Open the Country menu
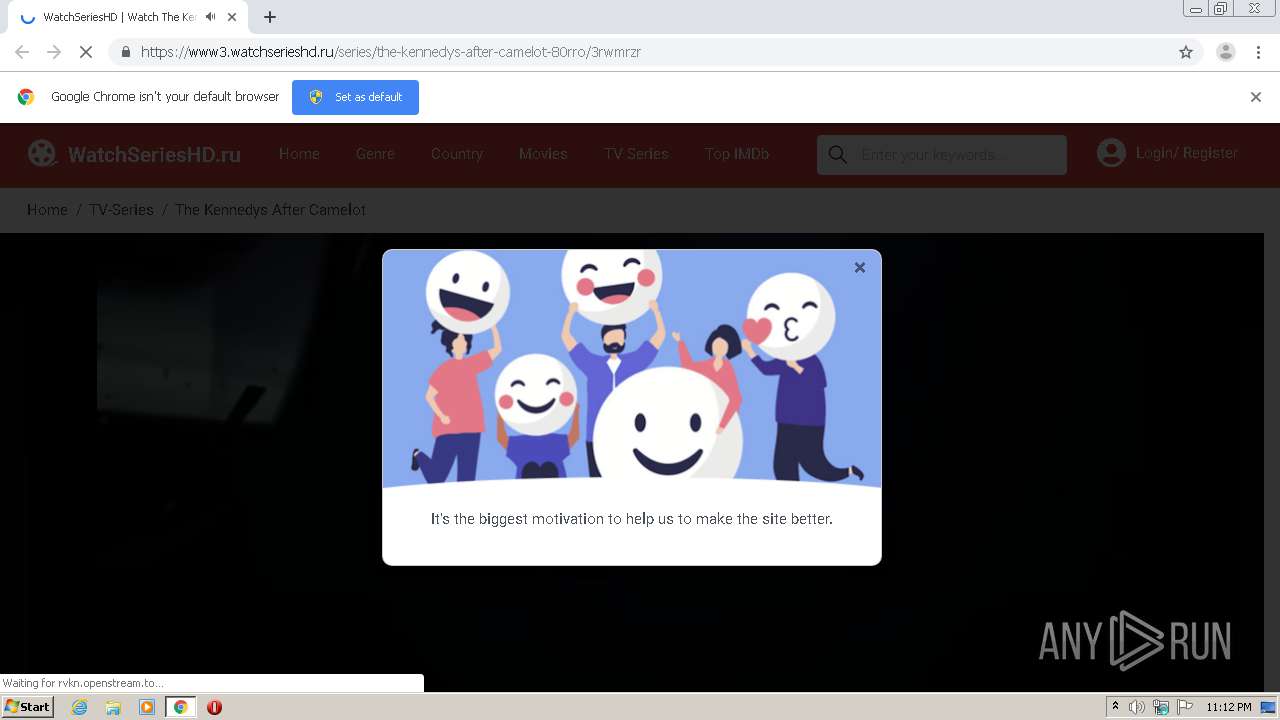The image size is (1280, 720). [457, 154]
